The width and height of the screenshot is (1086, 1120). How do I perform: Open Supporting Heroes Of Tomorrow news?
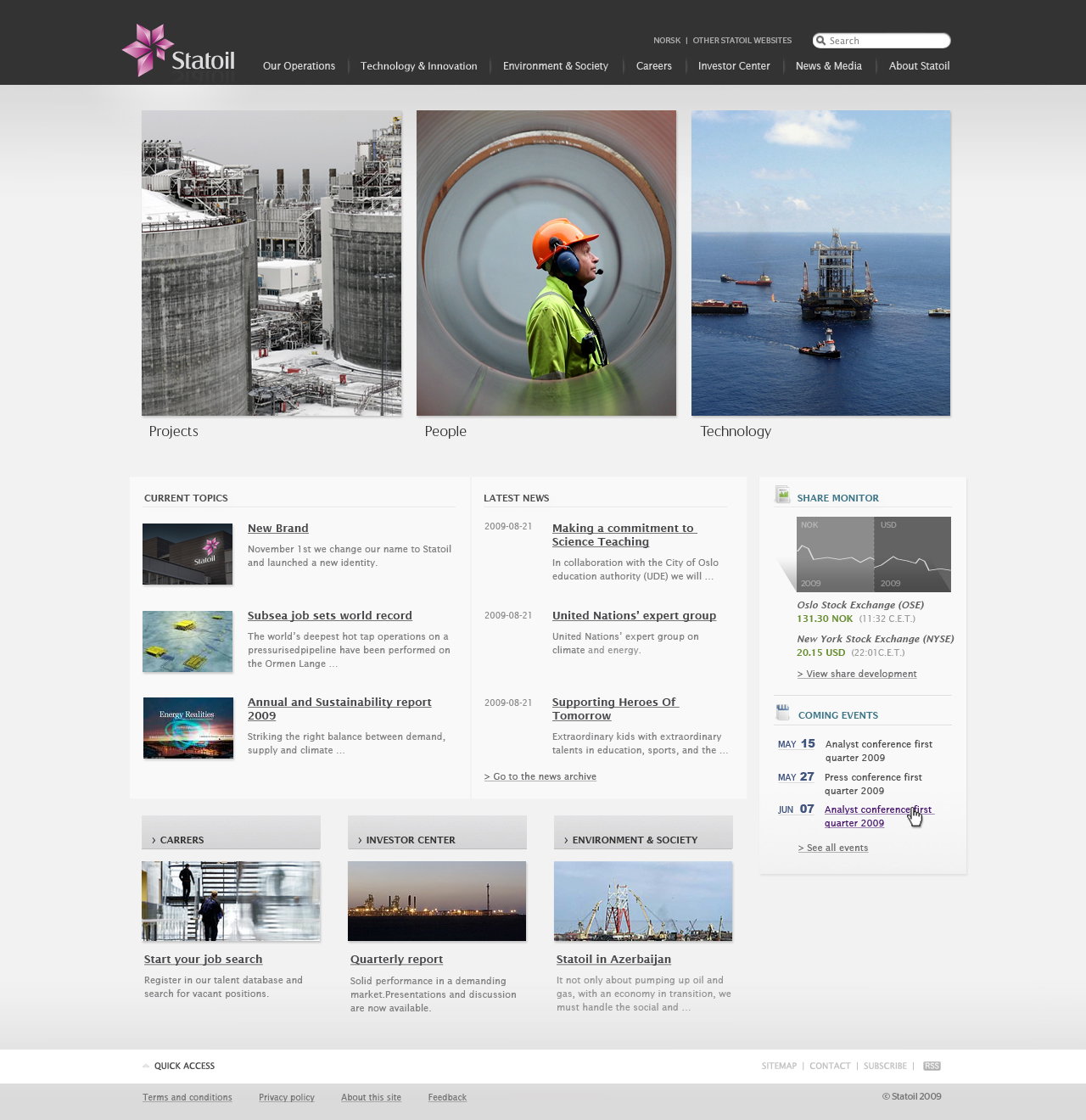[615, 708]
